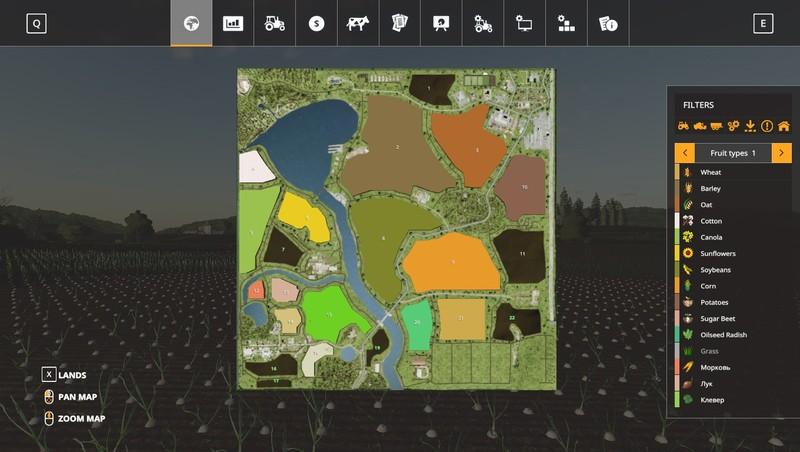The height and width of the screenshot is (452, 800).
Task: Toggle Corn fruit type visibility
Action: point(733,286)
